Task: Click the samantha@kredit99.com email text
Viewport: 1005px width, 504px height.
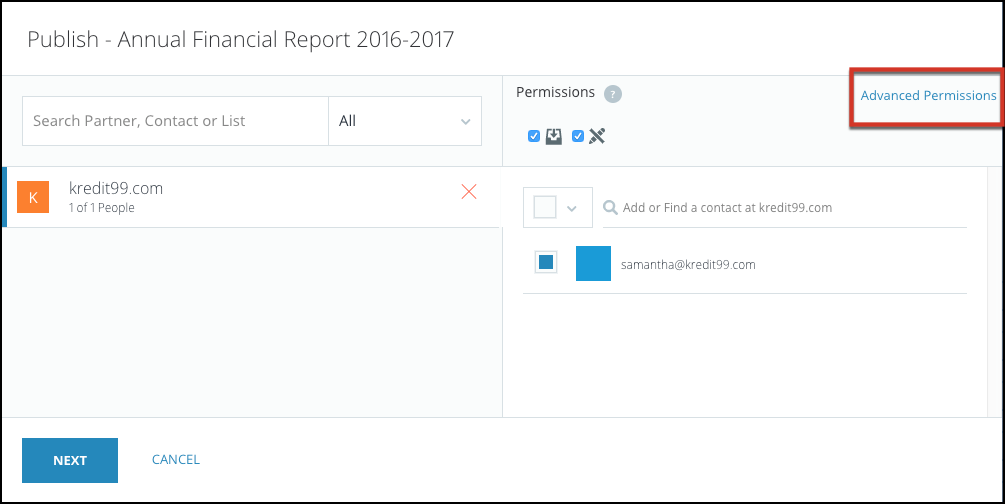Action: point(688,264)
